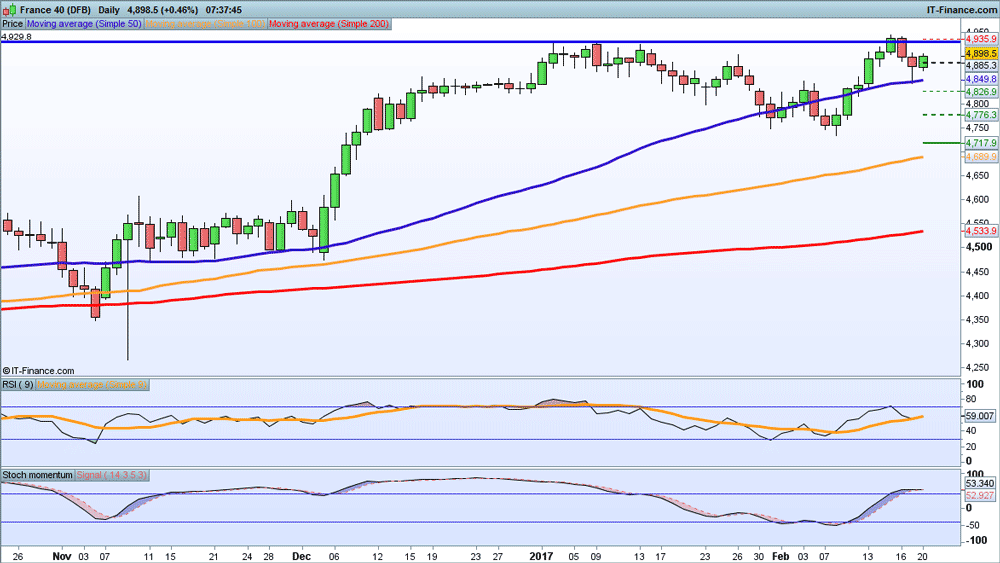Click the 07:37:45 time readout
This screenshot has width=1000, height=563.
click(223, 10)
